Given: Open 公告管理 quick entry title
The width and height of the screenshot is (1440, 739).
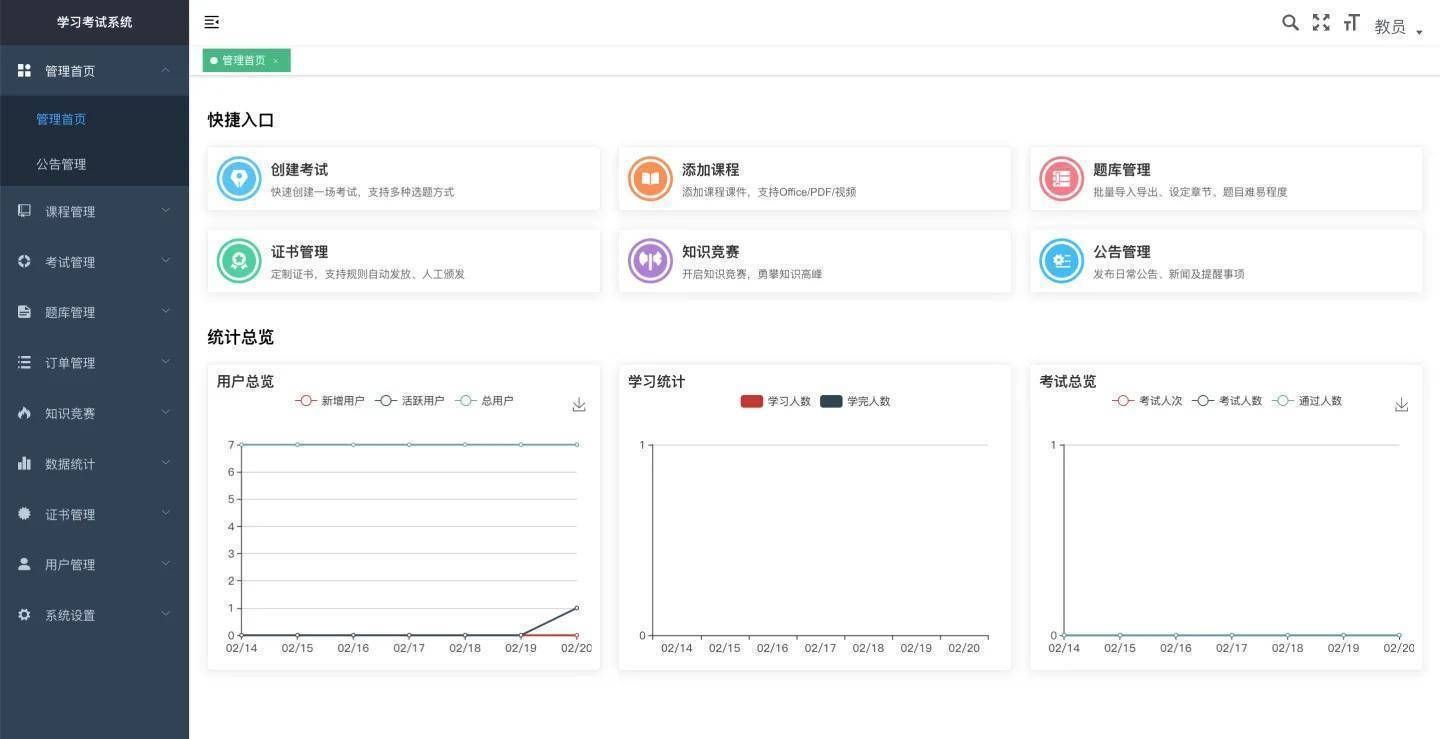Looking at the screenshot, I should [1121, 252].
